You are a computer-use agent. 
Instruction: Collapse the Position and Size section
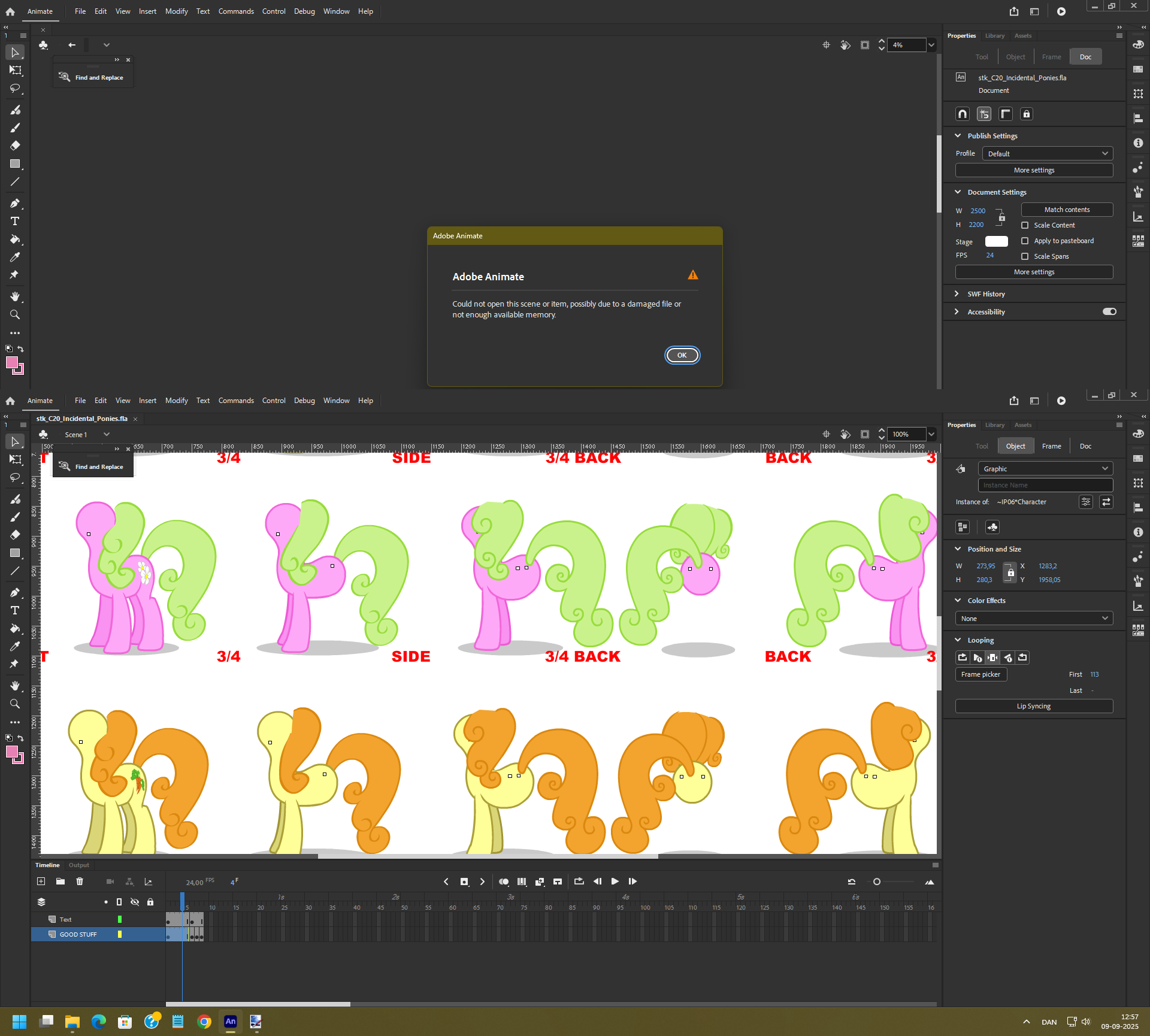957,549
